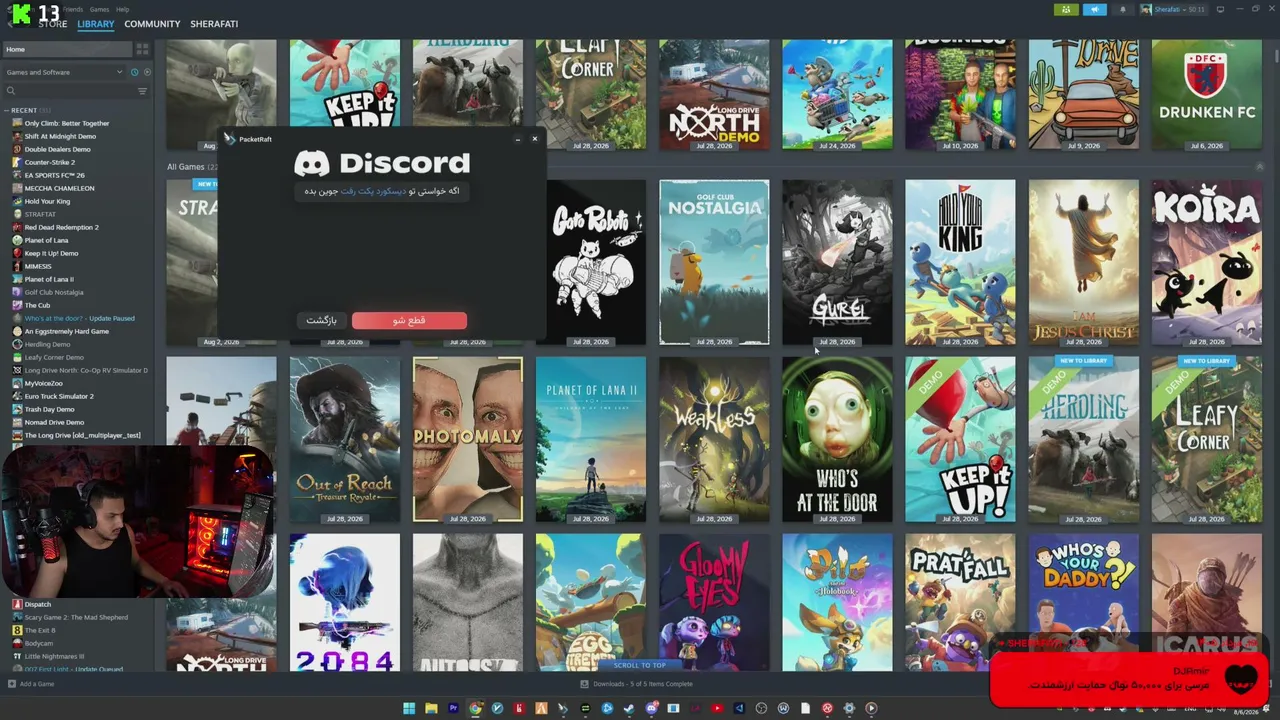Open the Planet of Lana II cover

click(591, 439)
